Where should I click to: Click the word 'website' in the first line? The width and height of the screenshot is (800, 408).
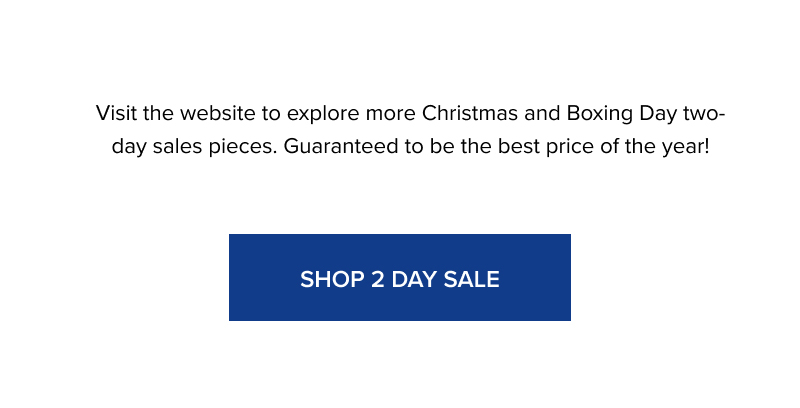(217, 113)
